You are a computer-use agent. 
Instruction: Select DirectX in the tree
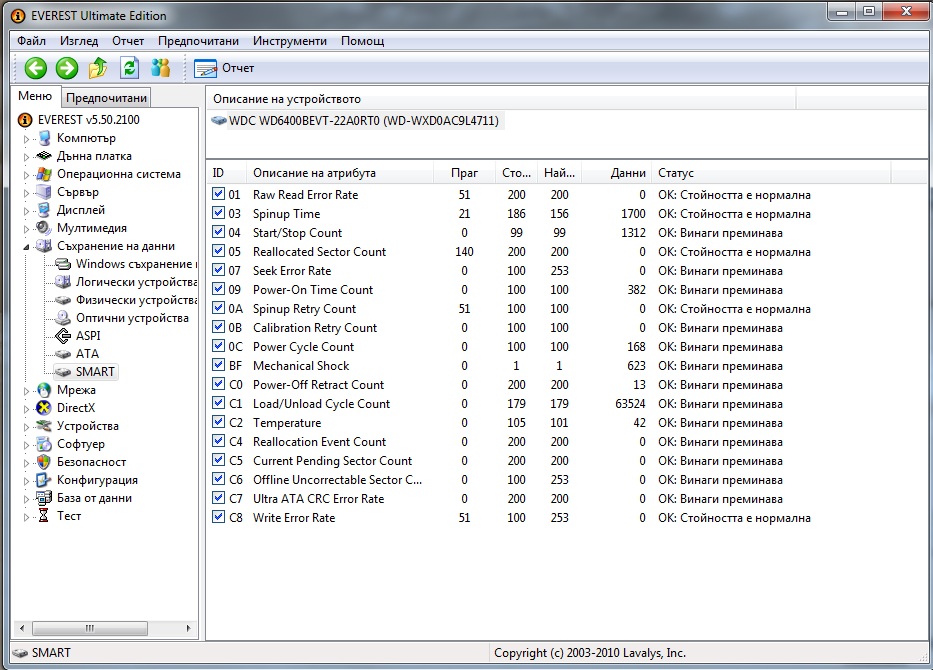tap(76, 408)
